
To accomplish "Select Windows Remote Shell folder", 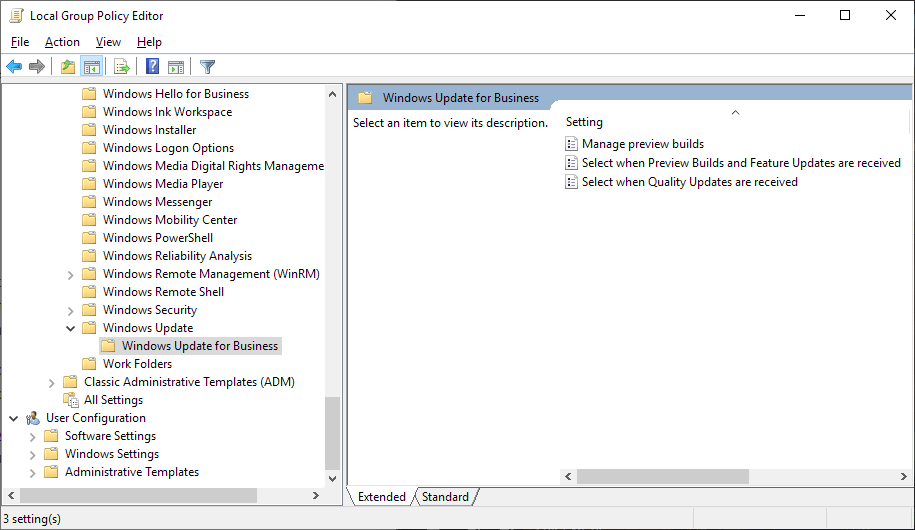I will coord(163,292).
